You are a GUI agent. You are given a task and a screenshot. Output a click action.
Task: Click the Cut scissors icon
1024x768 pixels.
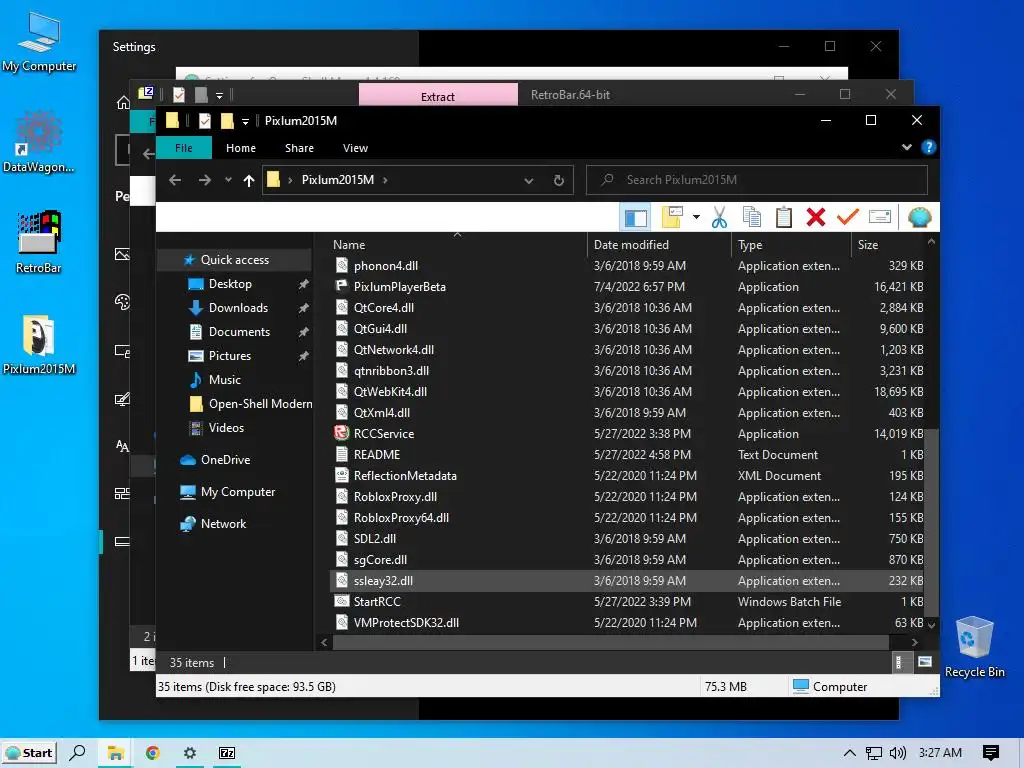tap(719, 217)
